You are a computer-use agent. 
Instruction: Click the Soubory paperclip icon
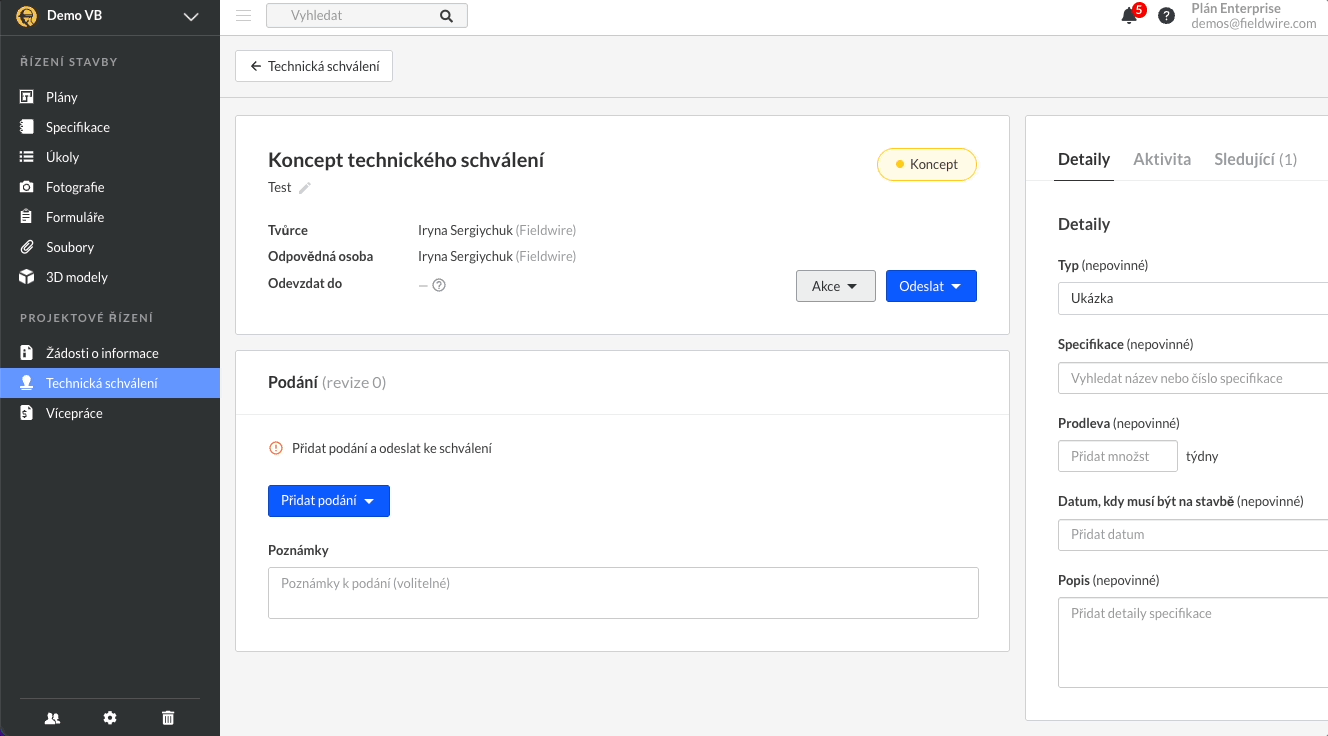(x=27, y=247)
